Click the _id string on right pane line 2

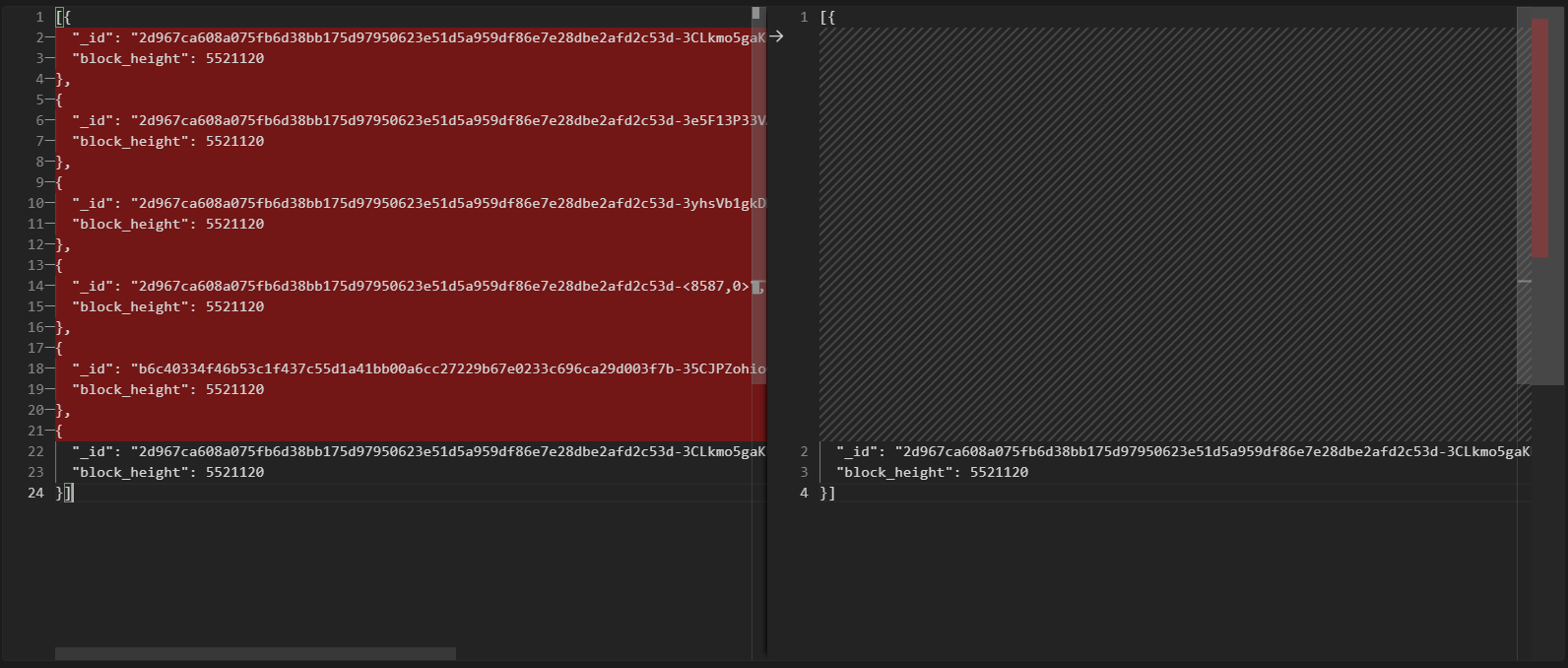[x=1182, y=451]
